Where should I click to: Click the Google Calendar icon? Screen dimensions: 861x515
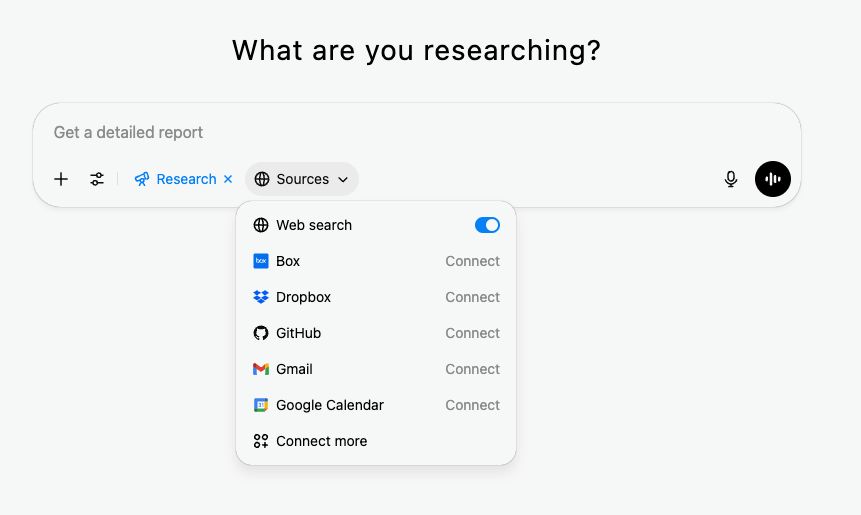point(261,405)
